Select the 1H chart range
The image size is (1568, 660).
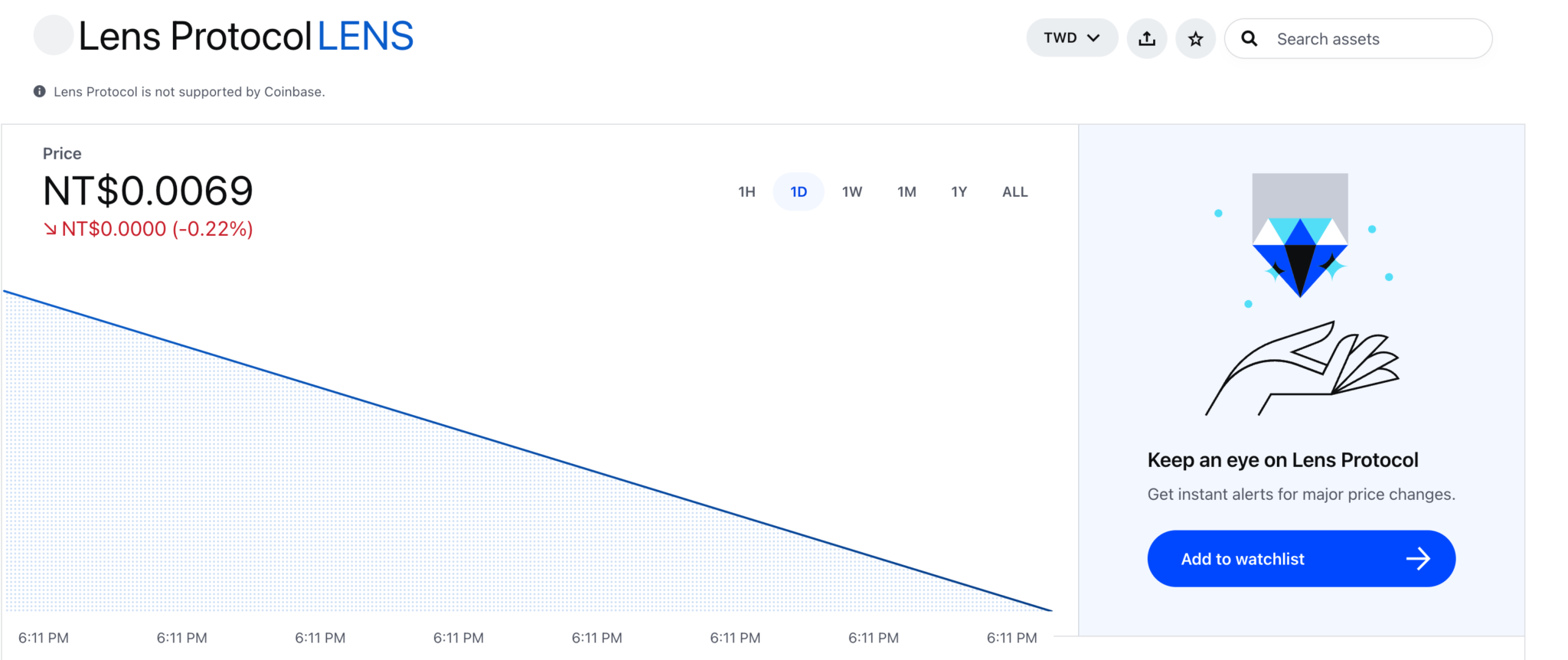pos(746,191)
